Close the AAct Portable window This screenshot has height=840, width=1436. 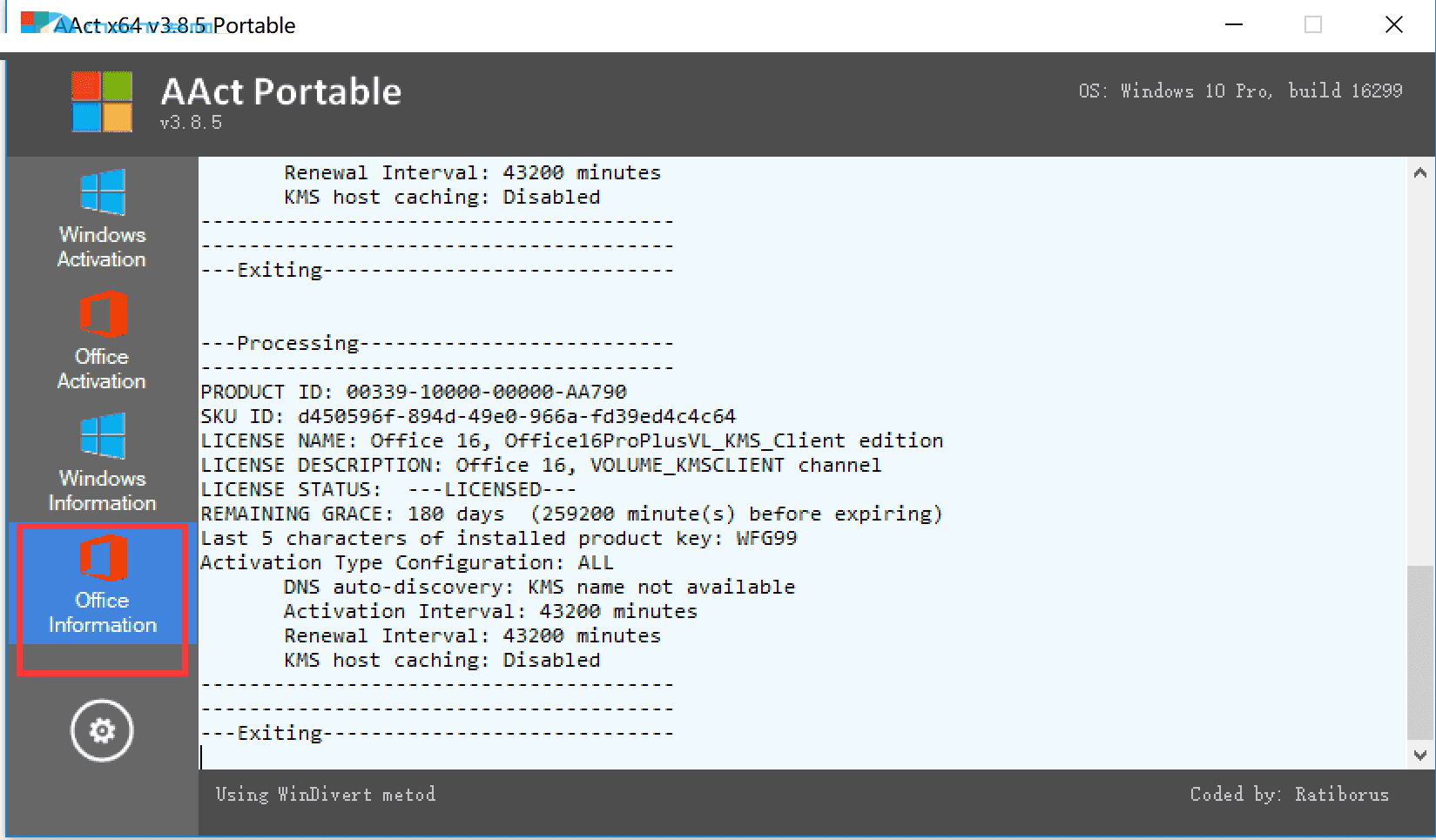1394,24
